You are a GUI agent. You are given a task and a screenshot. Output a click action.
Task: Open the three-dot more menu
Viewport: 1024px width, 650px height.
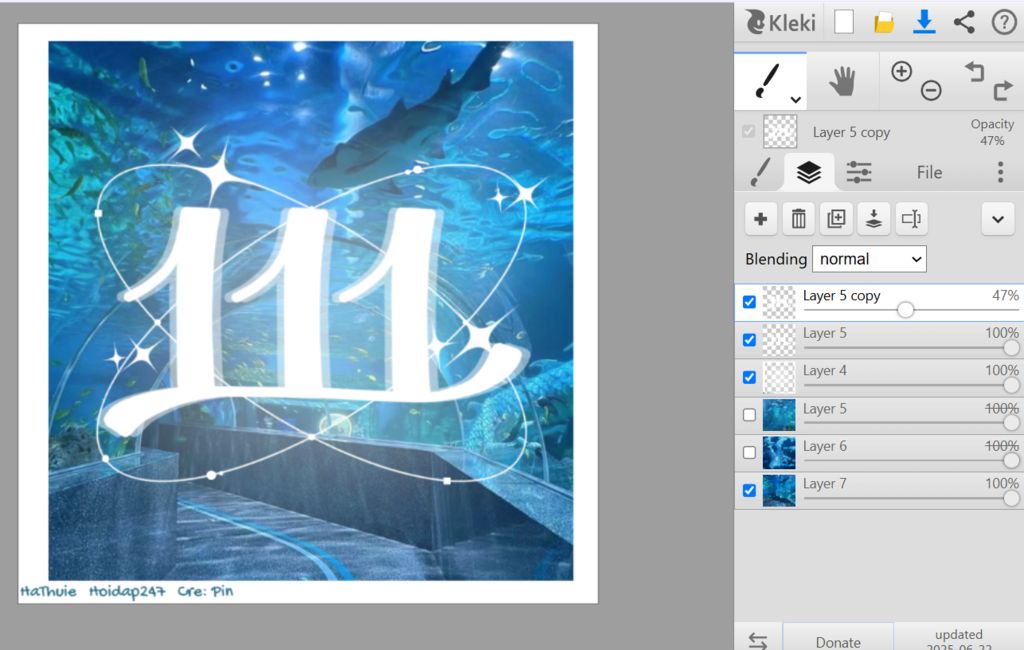(1000, 172)
